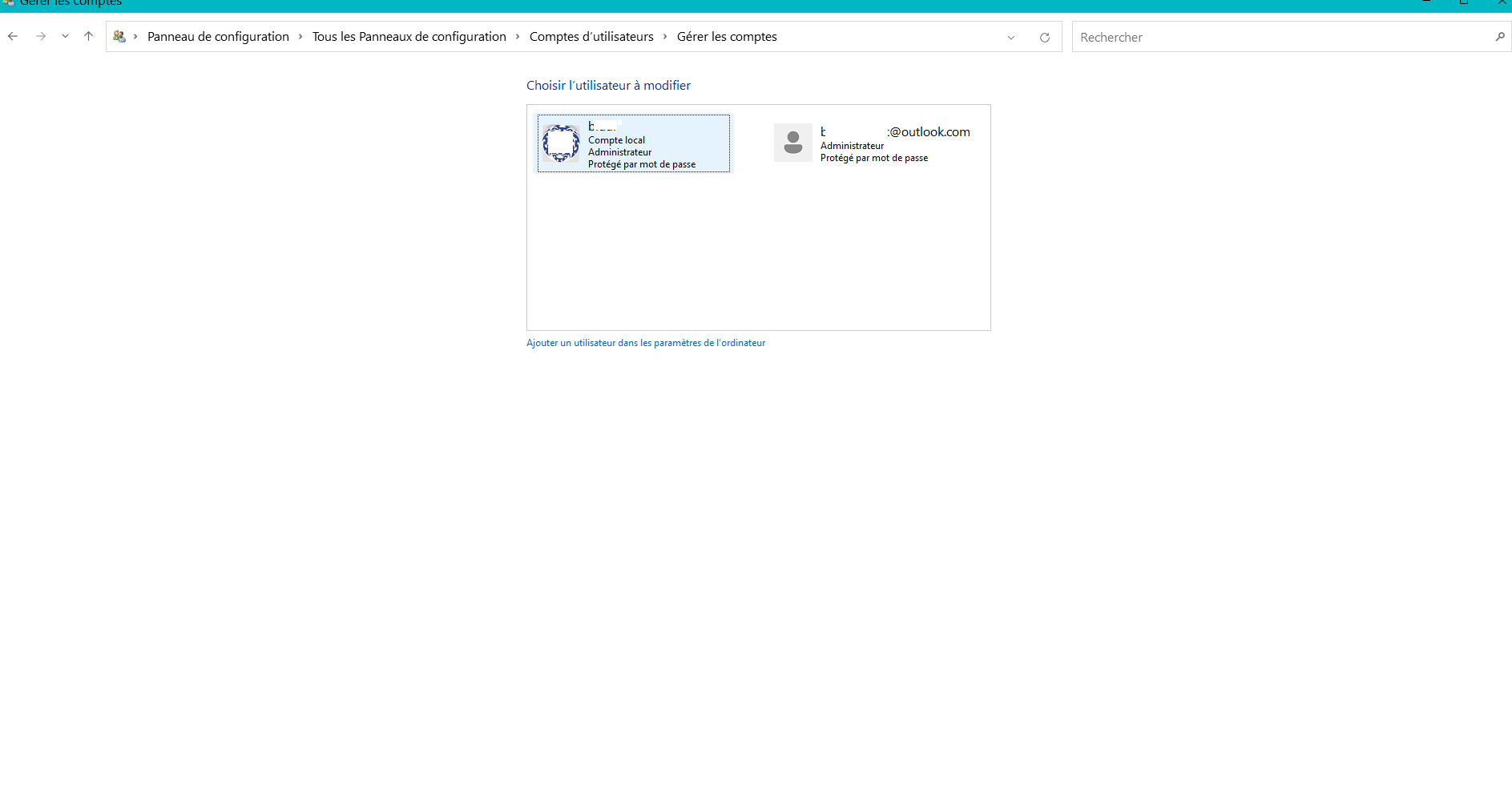Click 'Gérer les comptes' breadcrumb
Image resolution: width=1512 pixels, height=790 pixels.
click(727, 36)
